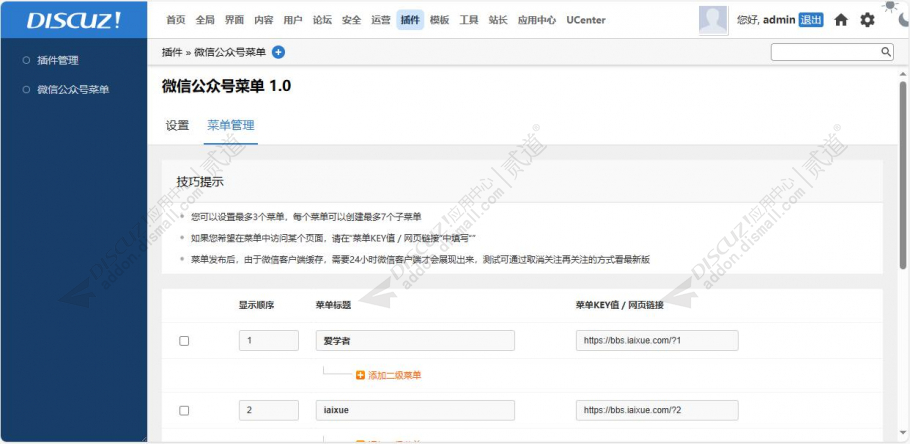Open 插件管理 in the sidebar
The image size is (910, 444).
(x=57, y=60)
